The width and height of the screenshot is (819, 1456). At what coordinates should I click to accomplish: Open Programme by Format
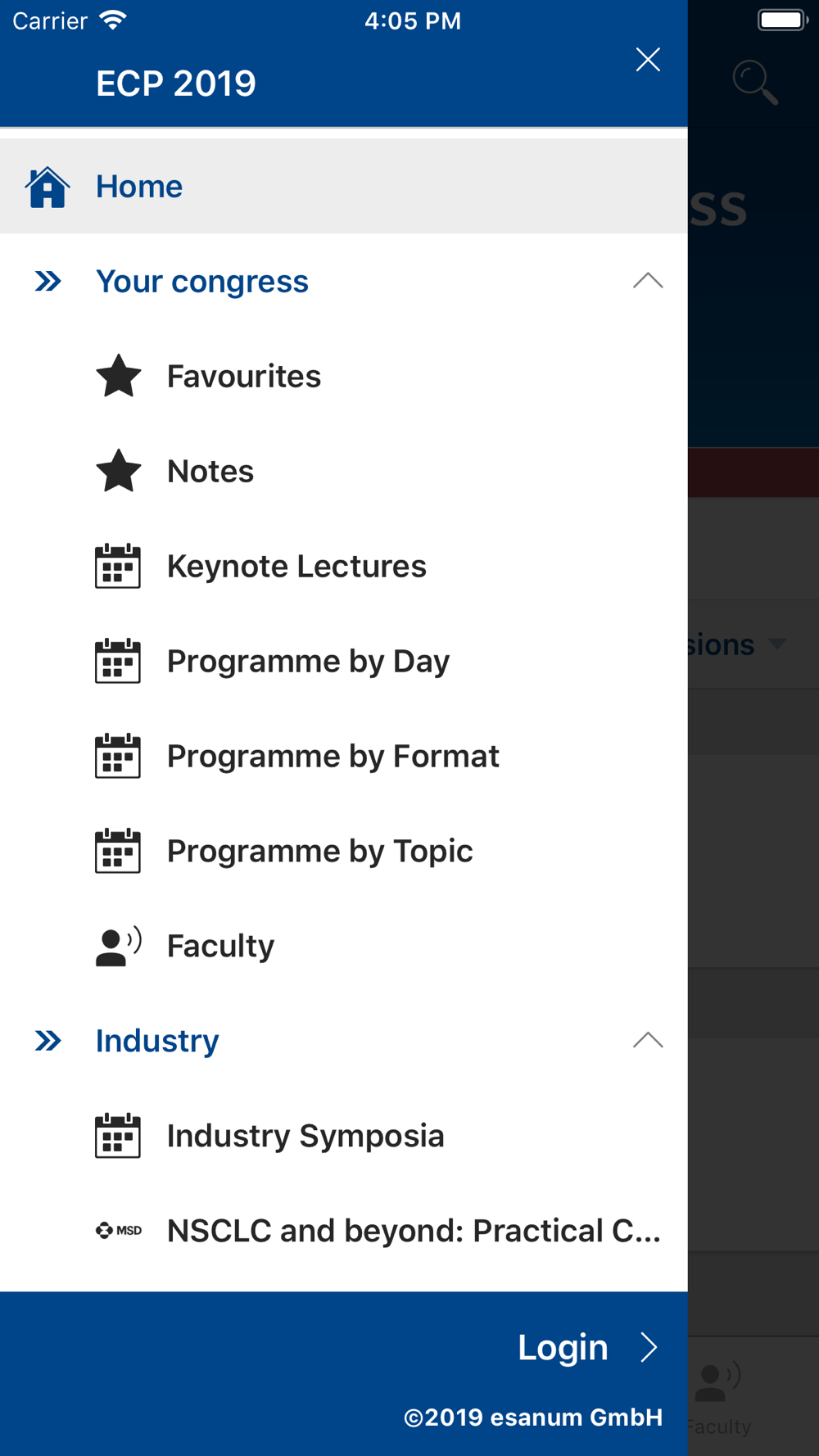point(333,756)
